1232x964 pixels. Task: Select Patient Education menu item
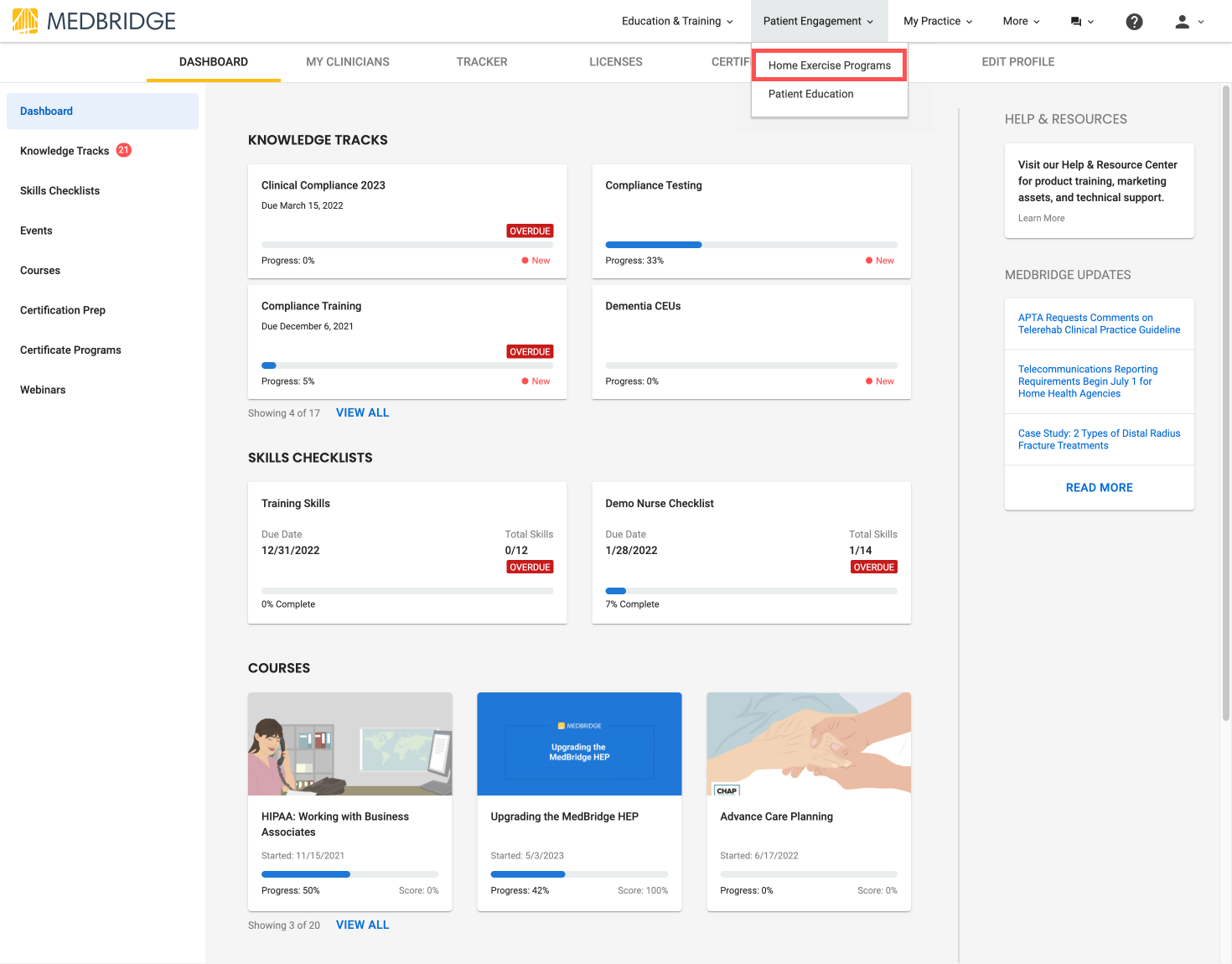[x=810, y=94]
